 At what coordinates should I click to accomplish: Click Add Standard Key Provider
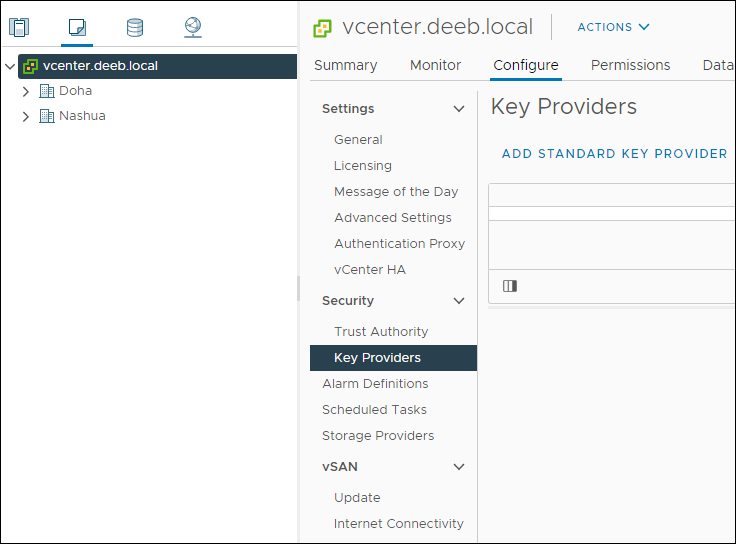[614, 154]
